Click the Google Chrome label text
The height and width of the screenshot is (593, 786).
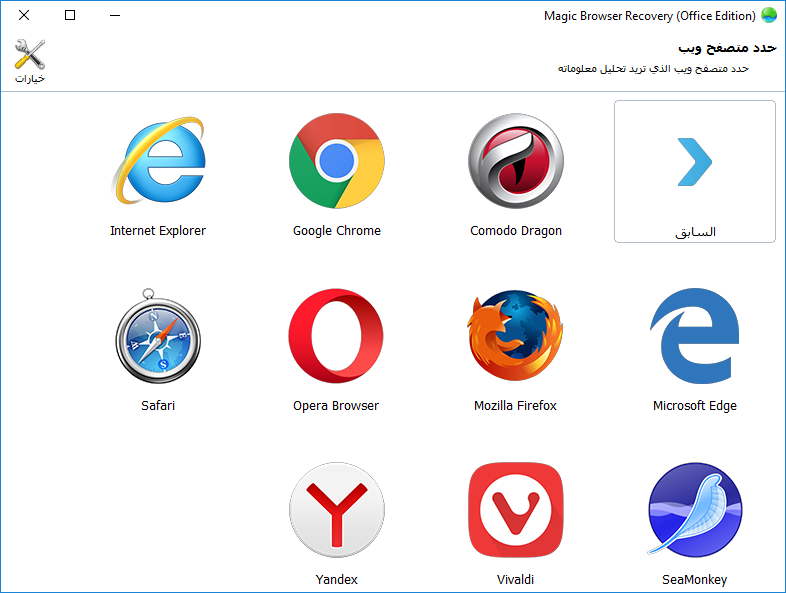[x=337, y=231]
